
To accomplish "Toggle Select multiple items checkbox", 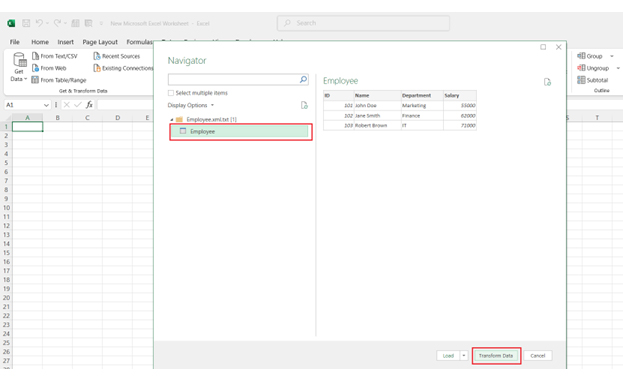I will click(x=171, y=93).
